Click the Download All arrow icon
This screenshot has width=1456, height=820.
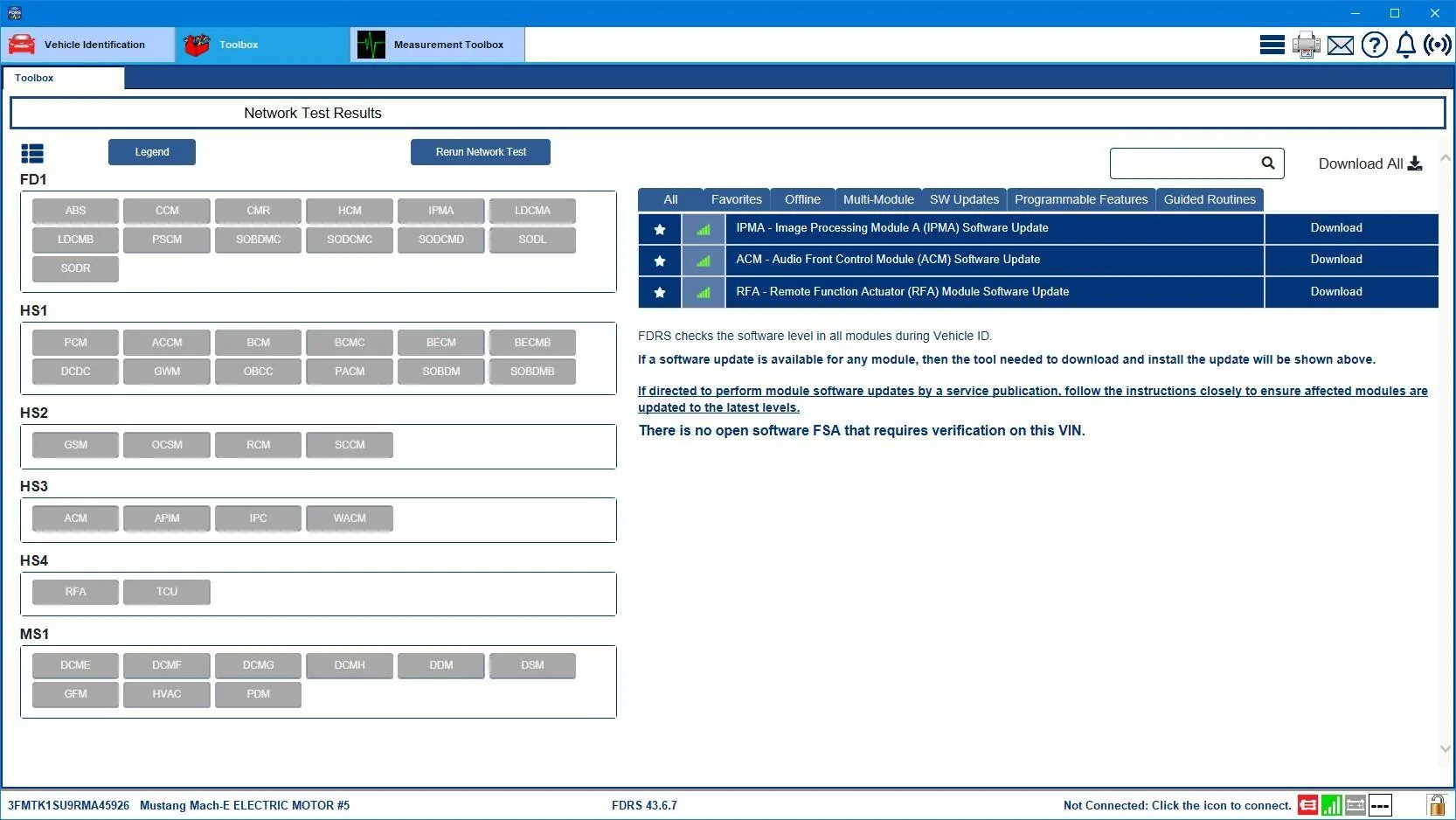coord(1415,163)
